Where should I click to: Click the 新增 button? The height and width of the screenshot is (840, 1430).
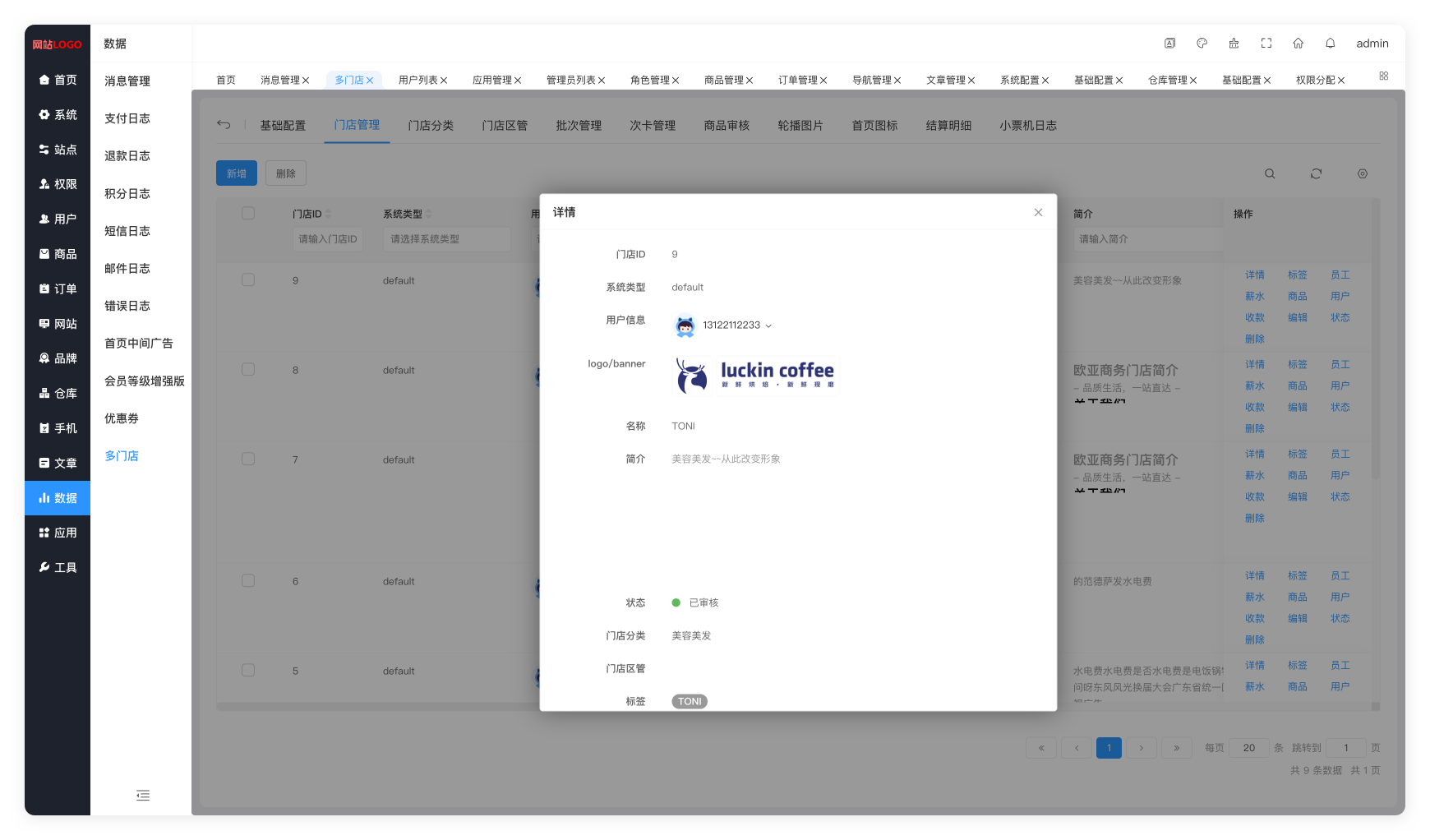(237, 173)
